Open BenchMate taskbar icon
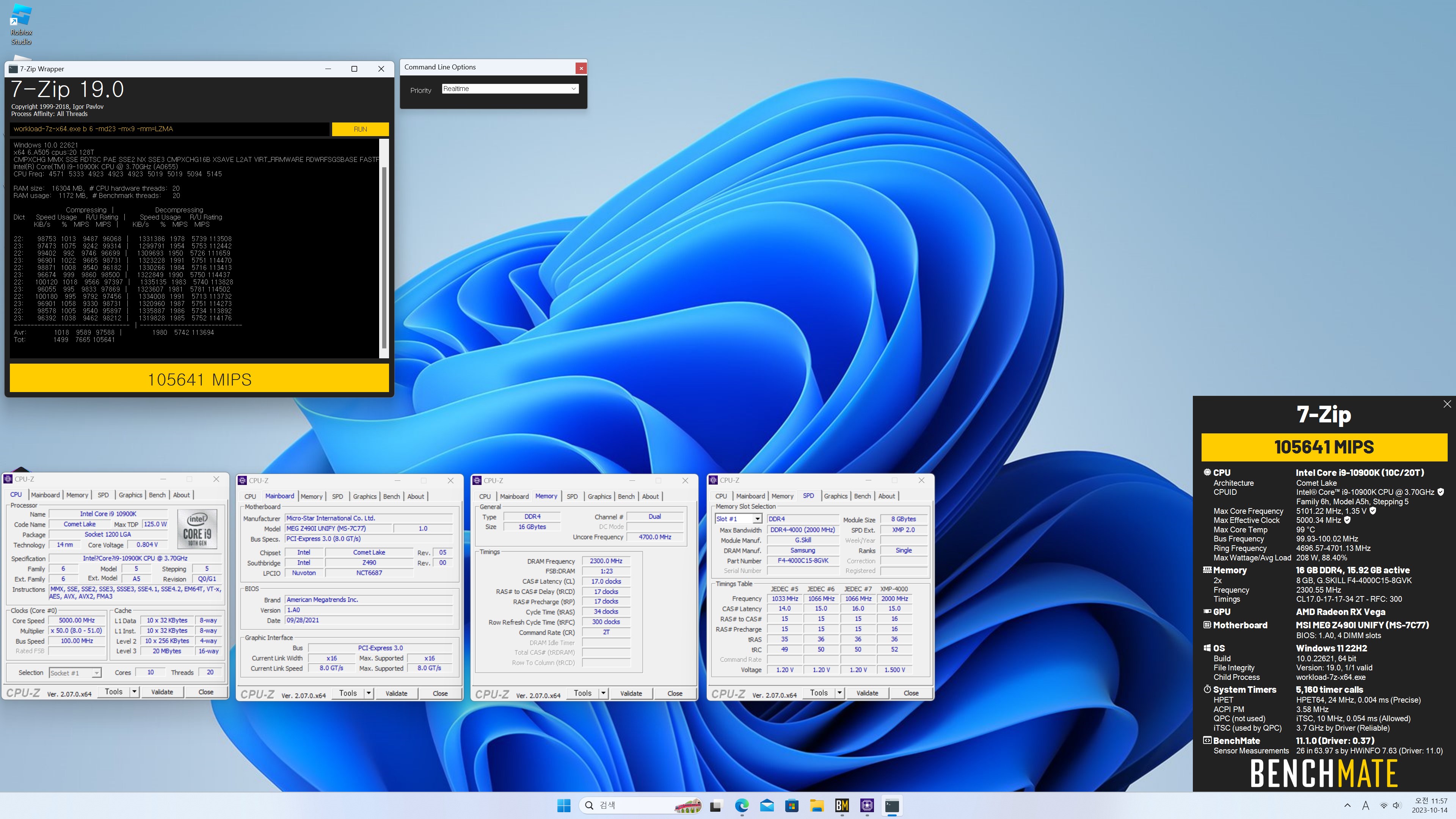The image size is (1456, 819). click(x=842, y=805)
